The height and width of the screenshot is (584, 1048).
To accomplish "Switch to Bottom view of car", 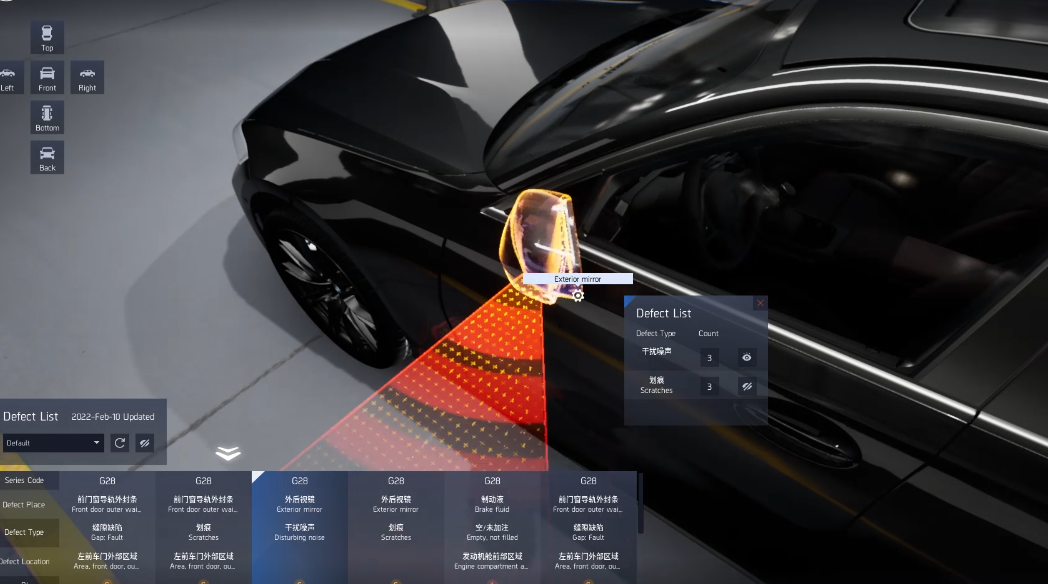I will 47,117.
